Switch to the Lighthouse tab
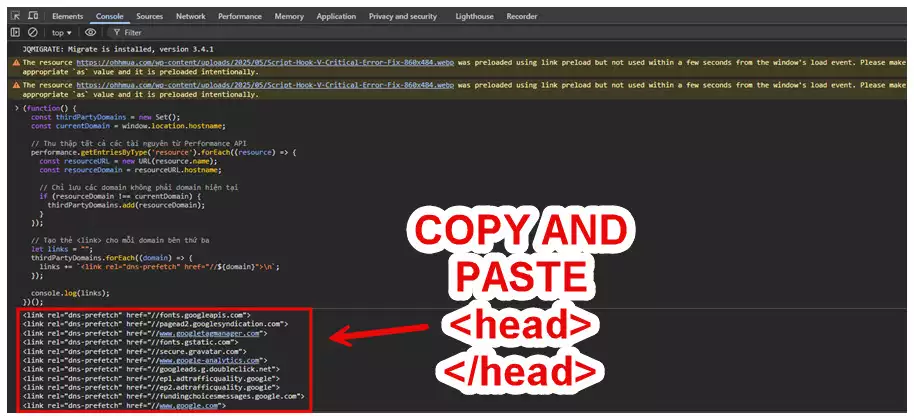Viewport: 914px width, 420px height. point(474,16)
